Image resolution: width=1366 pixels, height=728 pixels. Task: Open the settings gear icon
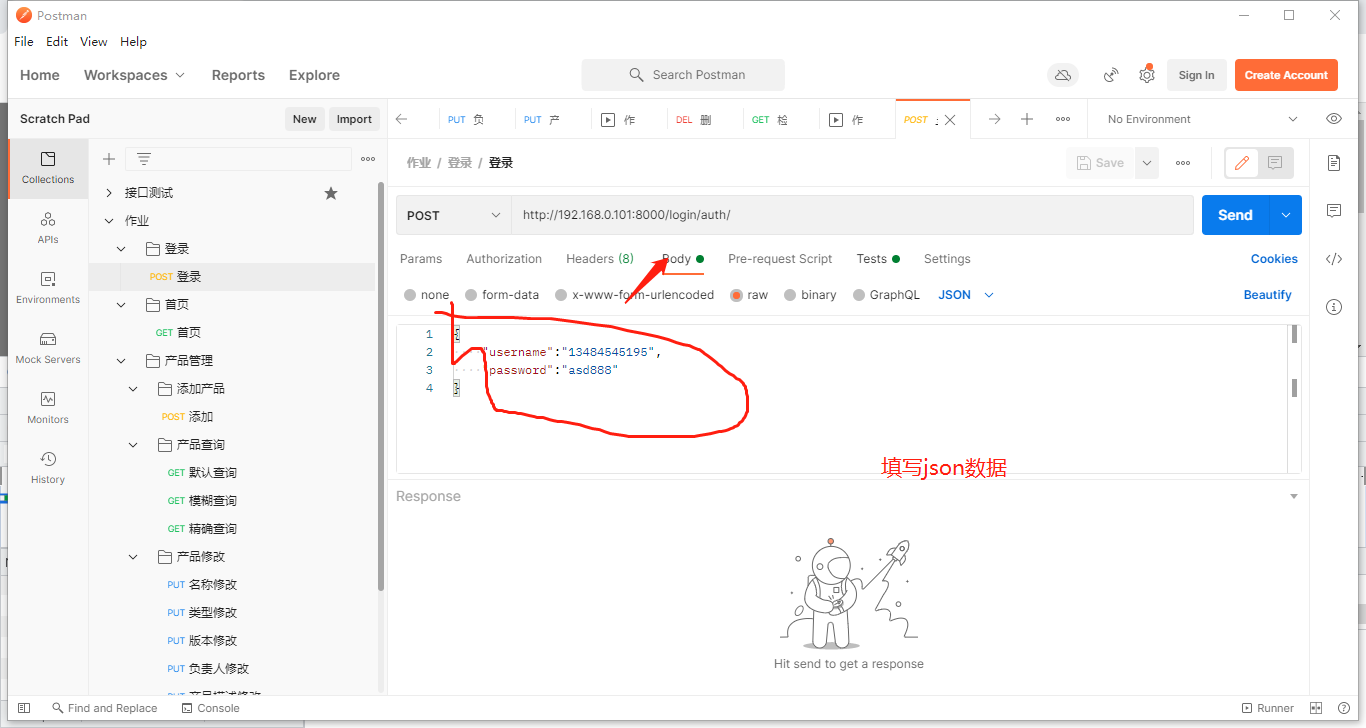click(1147, 75)
